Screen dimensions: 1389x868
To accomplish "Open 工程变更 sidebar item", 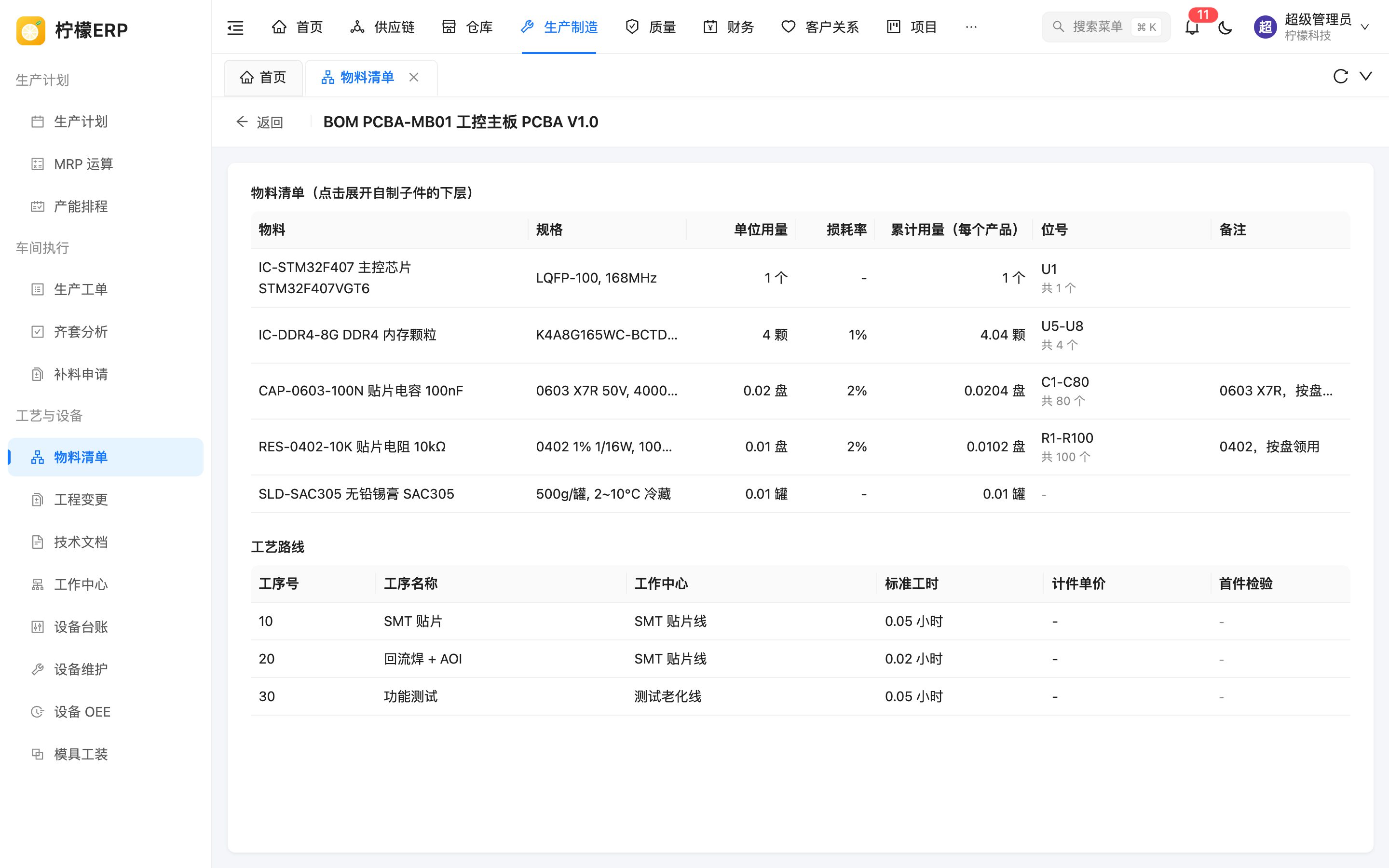I will (x=106, y=500).
